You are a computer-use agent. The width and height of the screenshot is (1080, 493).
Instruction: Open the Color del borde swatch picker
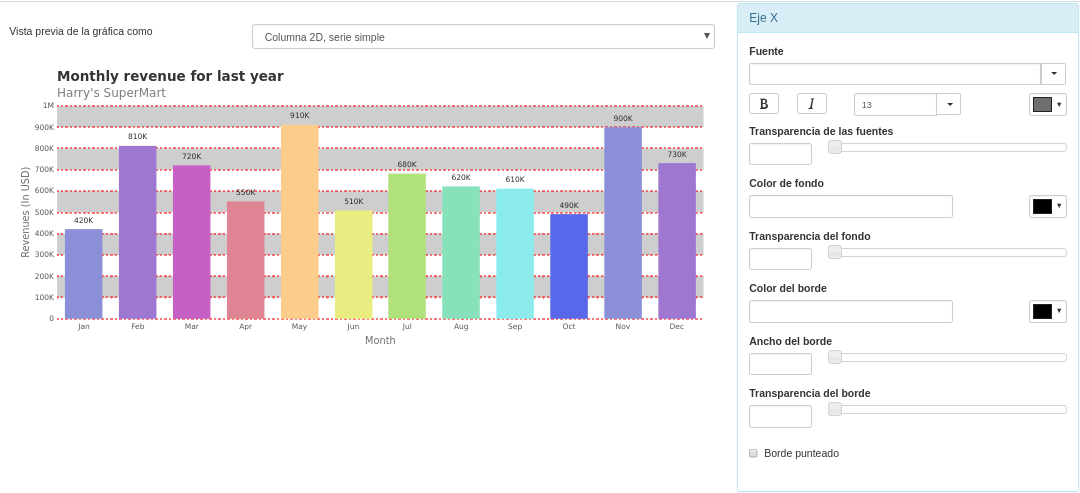(1047, 312)
